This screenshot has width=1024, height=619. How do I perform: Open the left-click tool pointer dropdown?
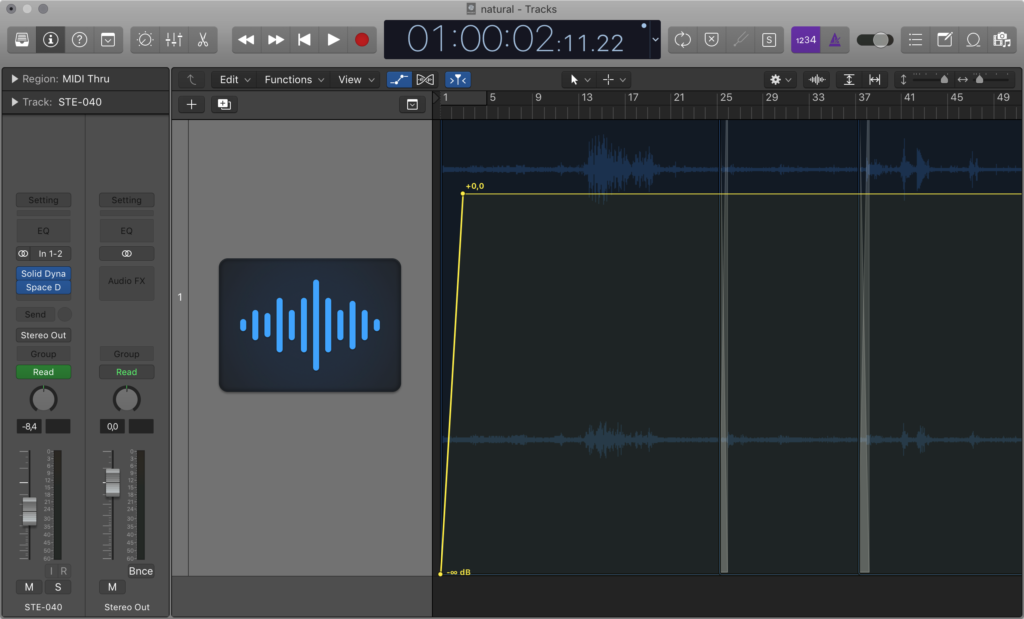(579, 79)
